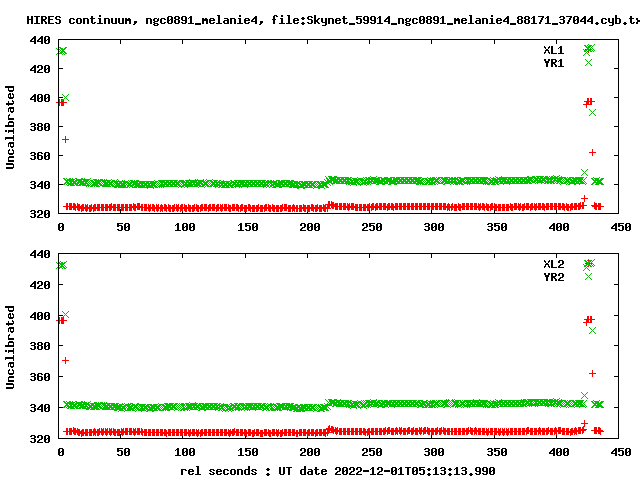Click the 360 y-tick label on upper plot
The image size is (640, 480).
(40, 156)
